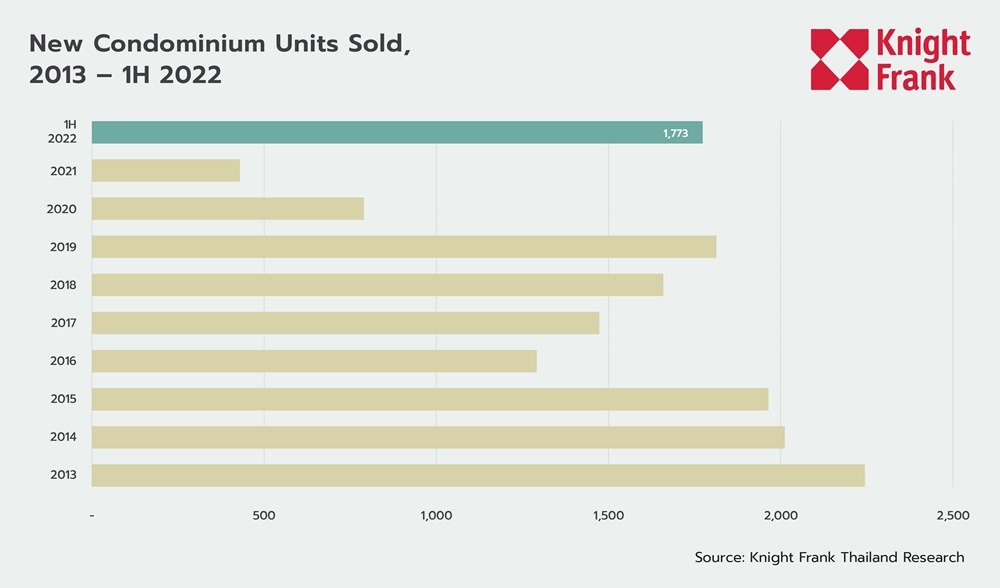
Task: Click the New Condominium Units Sold title
Action: [x=220, y=44]
